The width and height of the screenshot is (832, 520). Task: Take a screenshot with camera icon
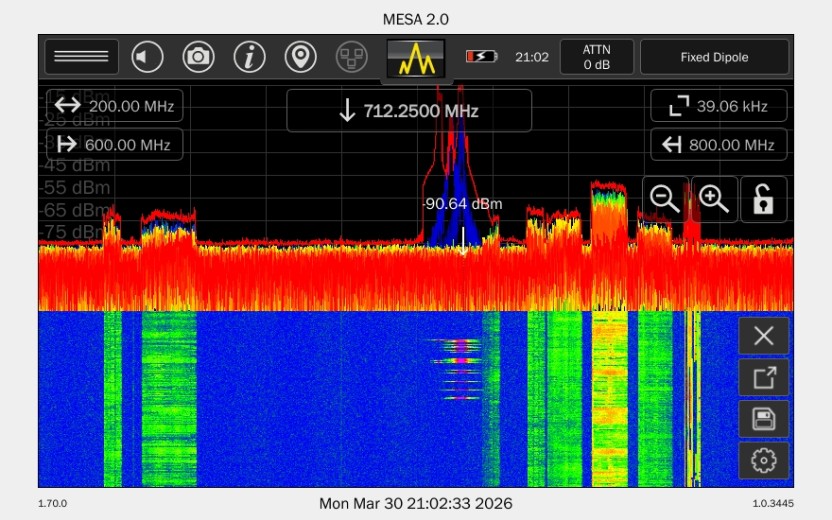198,57
